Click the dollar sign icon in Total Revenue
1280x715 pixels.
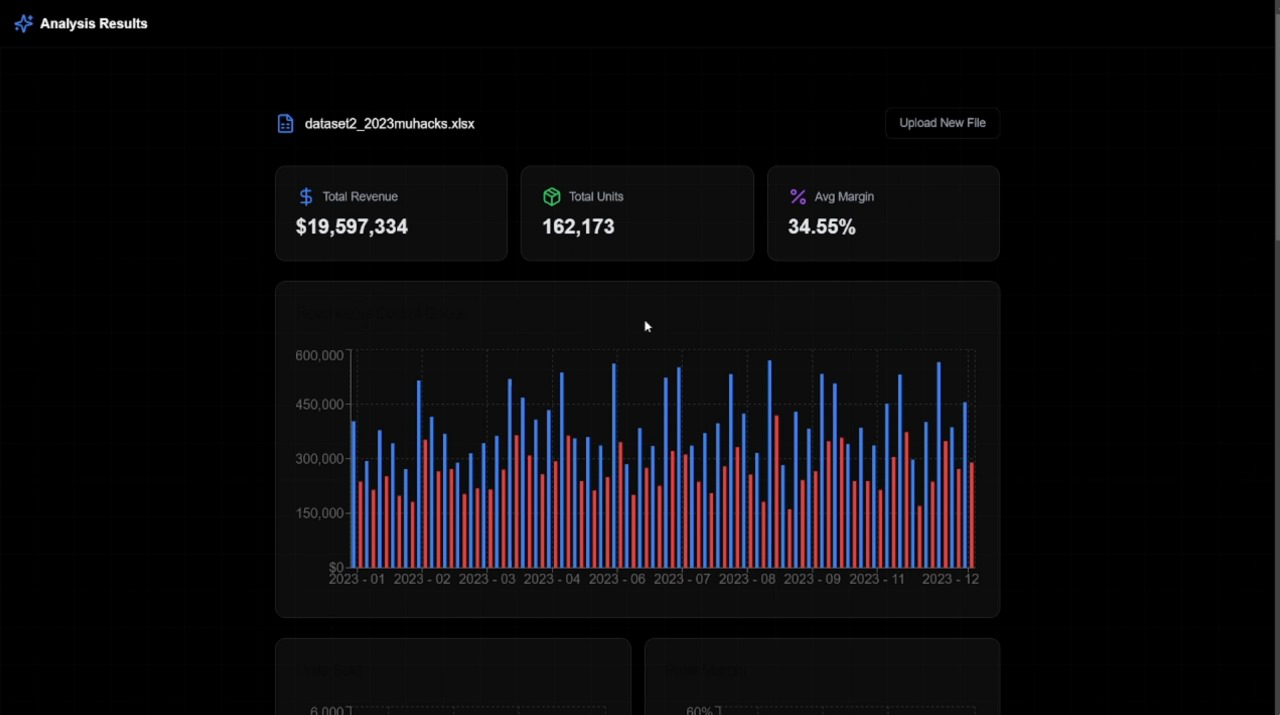pos(306,197)
